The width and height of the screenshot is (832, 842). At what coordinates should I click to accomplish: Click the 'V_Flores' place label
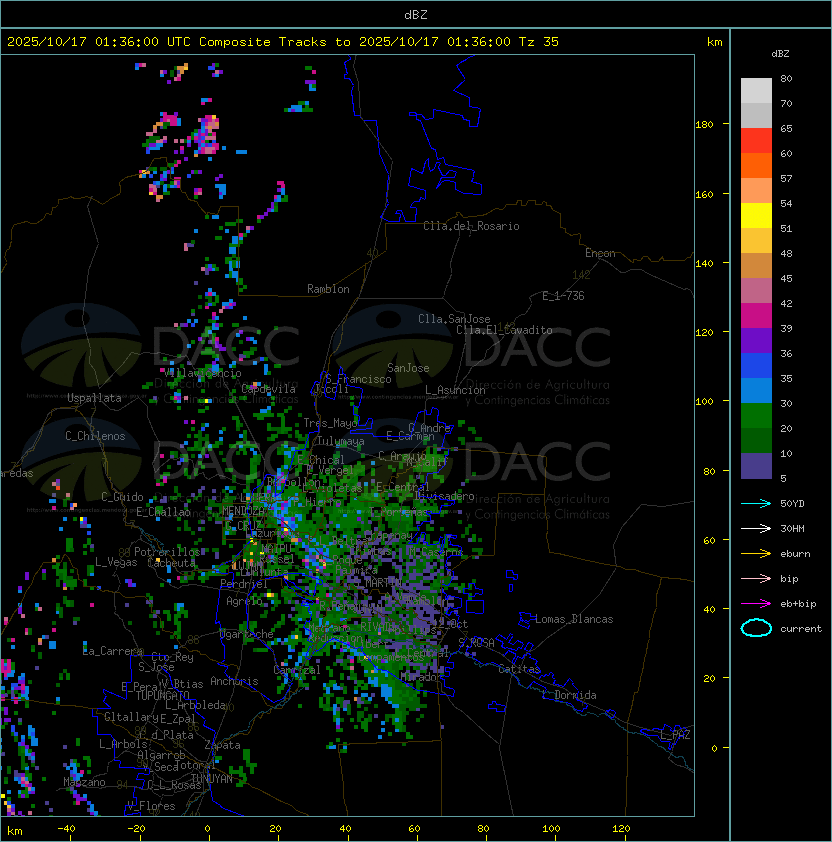pos(151,806)
